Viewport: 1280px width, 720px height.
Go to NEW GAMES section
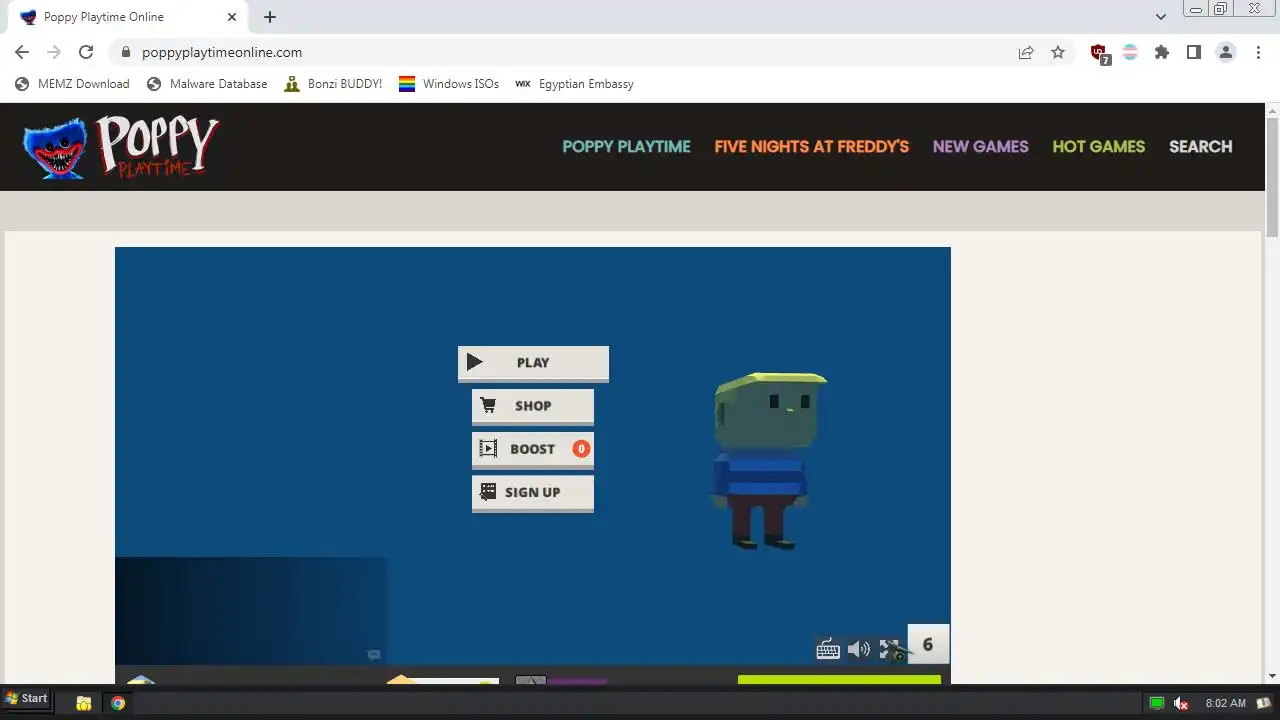[980, 146]
